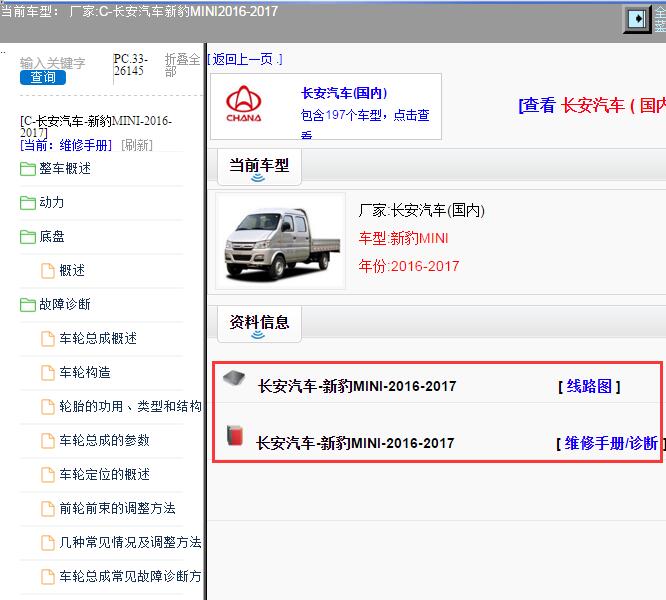The image size is (666, 600).
Task: Open the 长安汽车(国内) brand link
Action: click(344, 93)
